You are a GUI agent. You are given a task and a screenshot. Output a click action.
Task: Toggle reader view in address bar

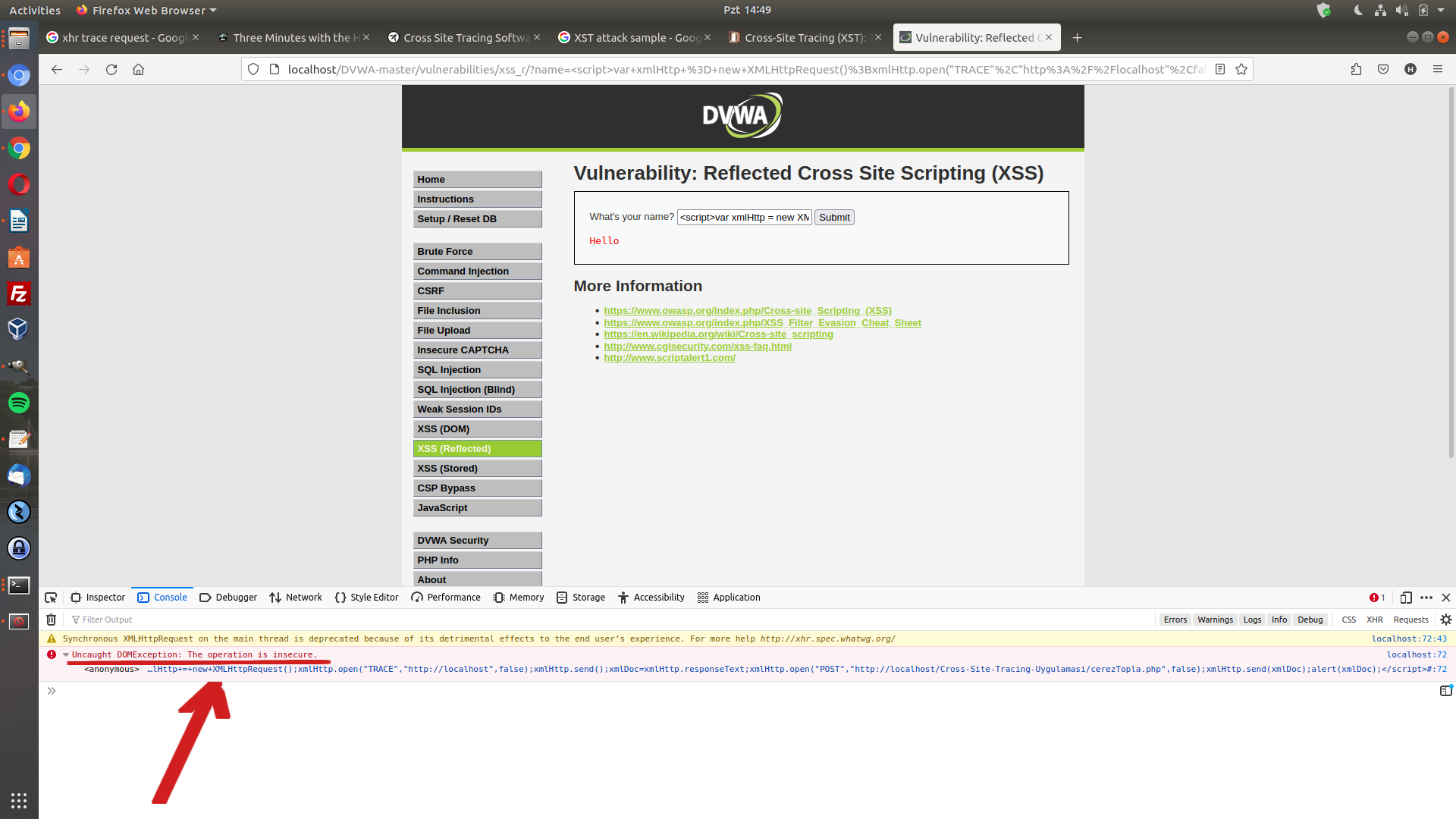[1220, 69]
